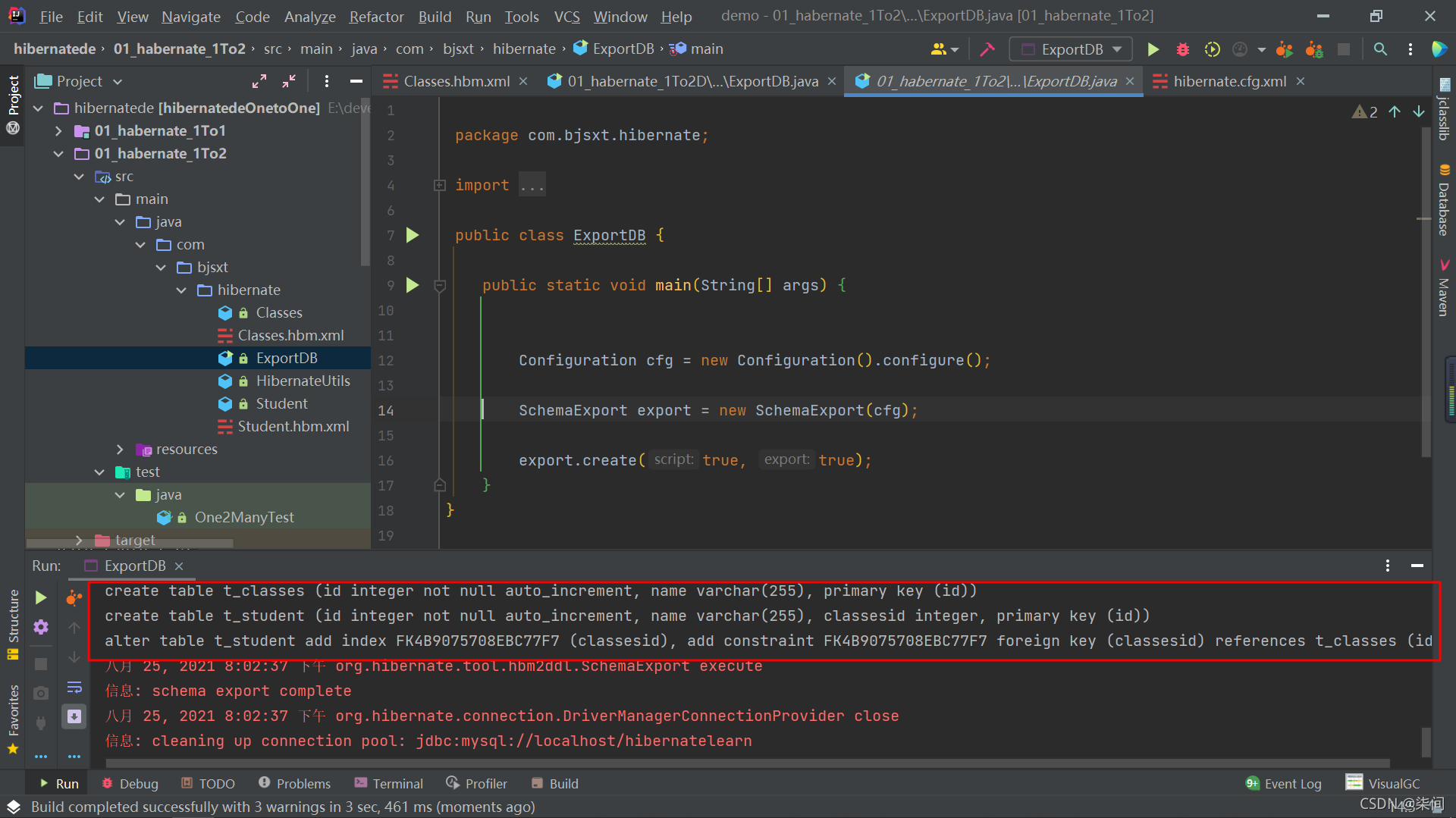Switch to Classes.hbm.xml editor tab
The width and height of the screenshot is (1456, 818).
[456, 81]
